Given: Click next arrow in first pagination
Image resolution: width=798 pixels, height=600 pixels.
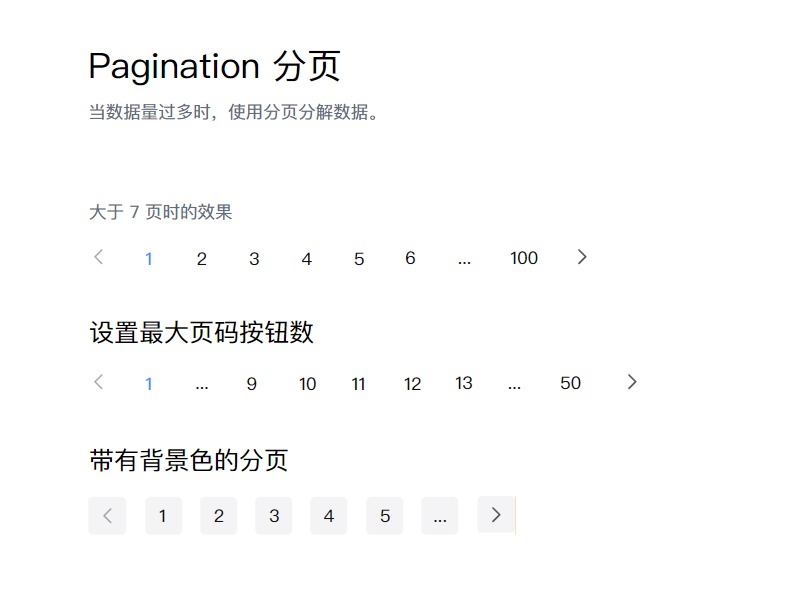Looking at the screenshot, I should (582, 258).
